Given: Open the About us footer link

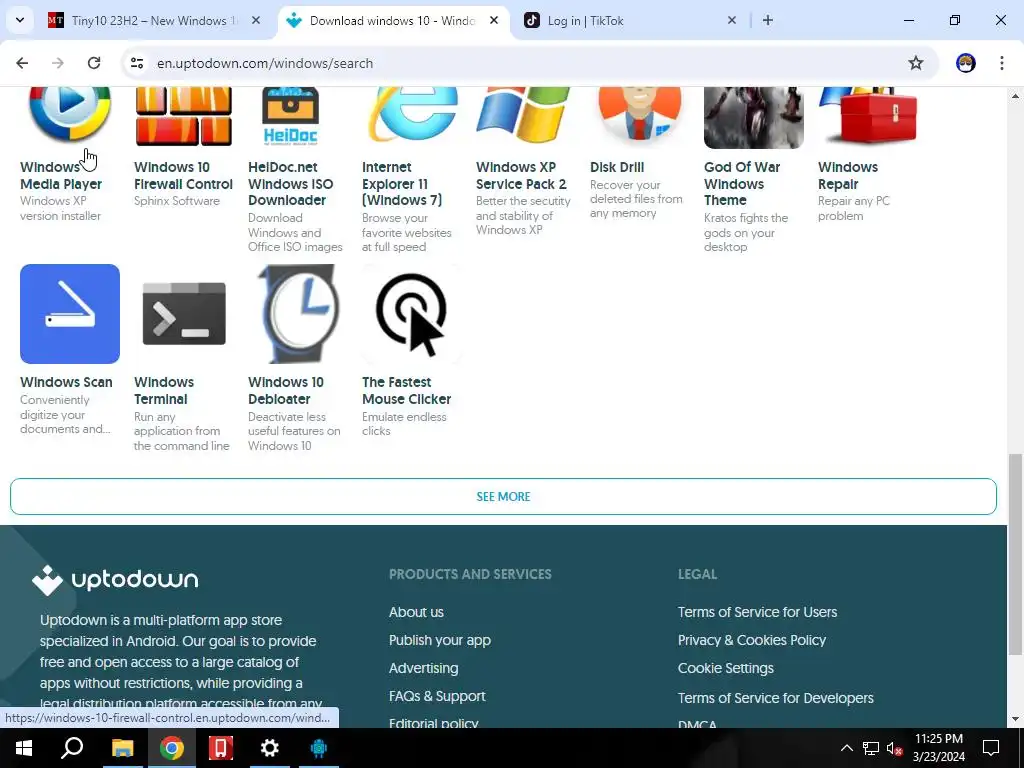Looking at the screenshot, I should (x=416, y=613).
